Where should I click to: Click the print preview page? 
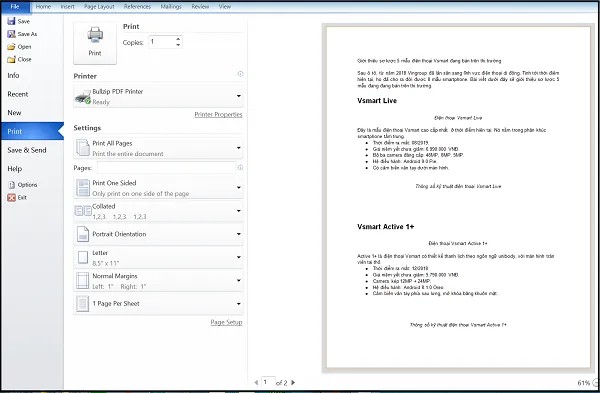458,197
